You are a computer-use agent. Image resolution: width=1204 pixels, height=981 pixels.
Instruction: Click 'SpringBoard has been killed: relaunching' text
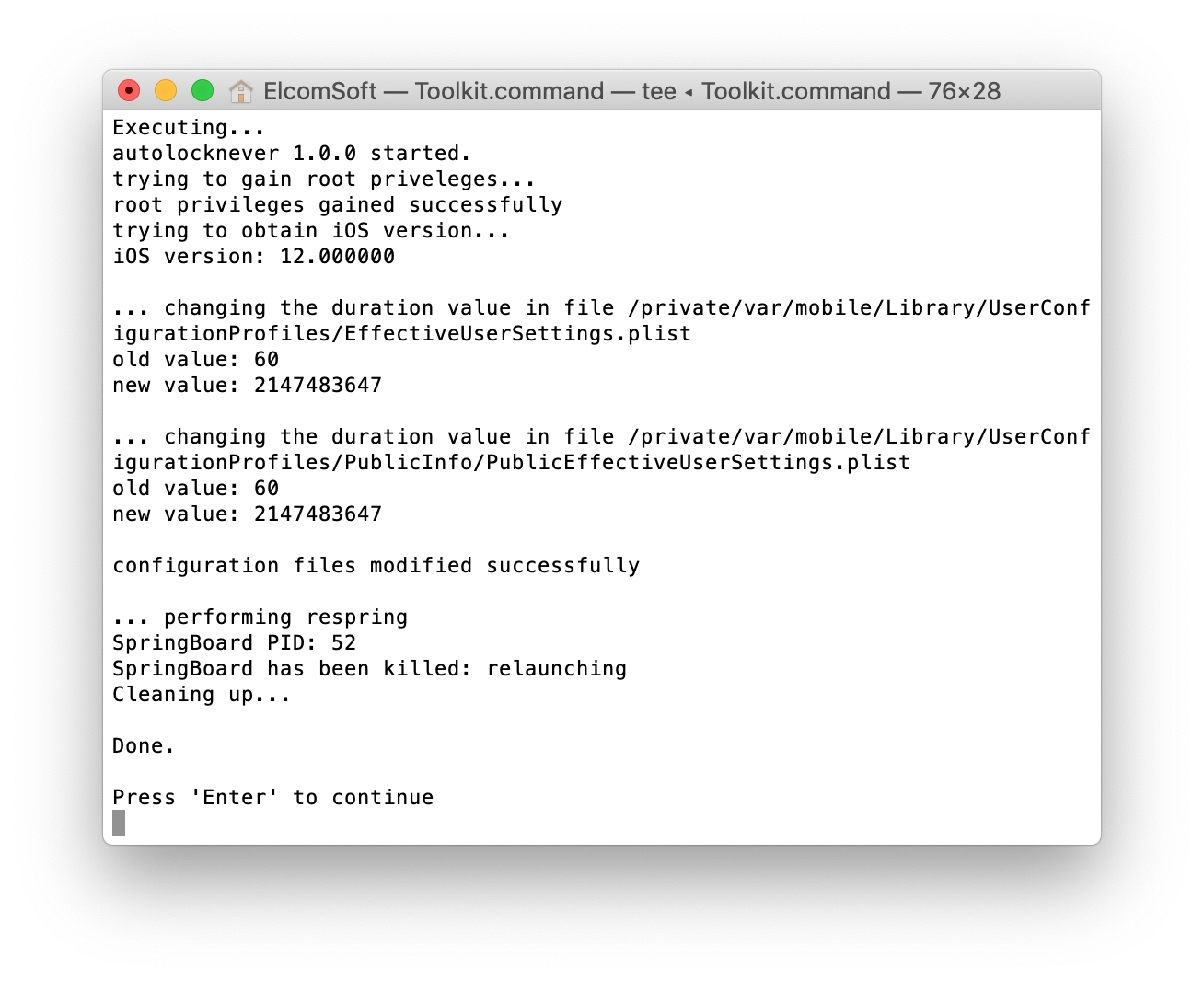coord(369,668)
